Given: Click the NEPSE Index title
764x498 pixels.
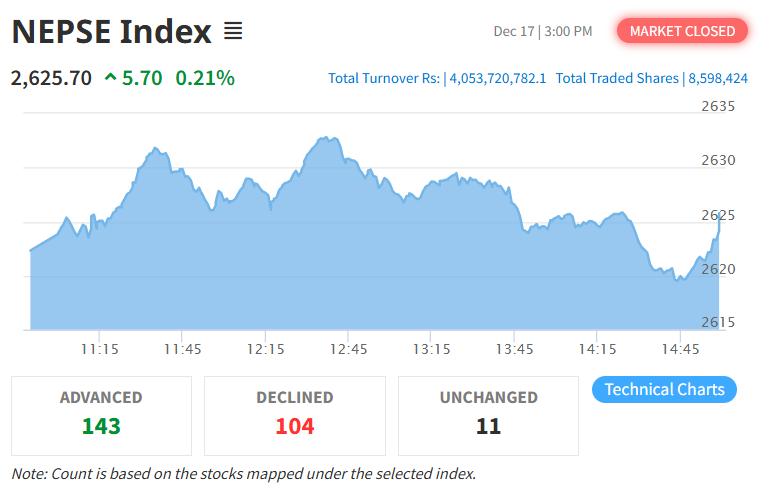Looking at the screenshot, I should (x=111, y=32).
